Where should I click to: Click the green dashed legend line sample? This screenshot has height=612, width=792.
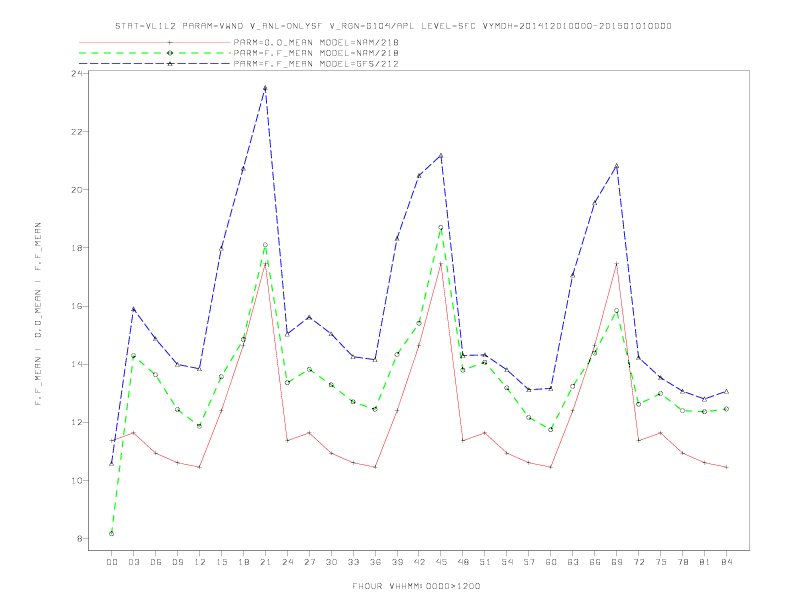pyautogui.click(x=155, y=53)
